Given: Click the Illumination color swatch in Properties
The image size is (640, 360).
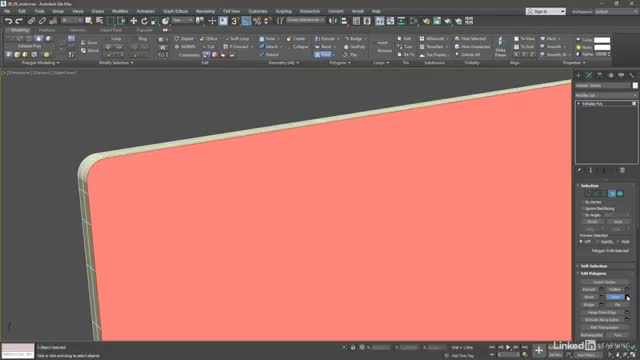Looking at the screenshot, I should point(602,47).
